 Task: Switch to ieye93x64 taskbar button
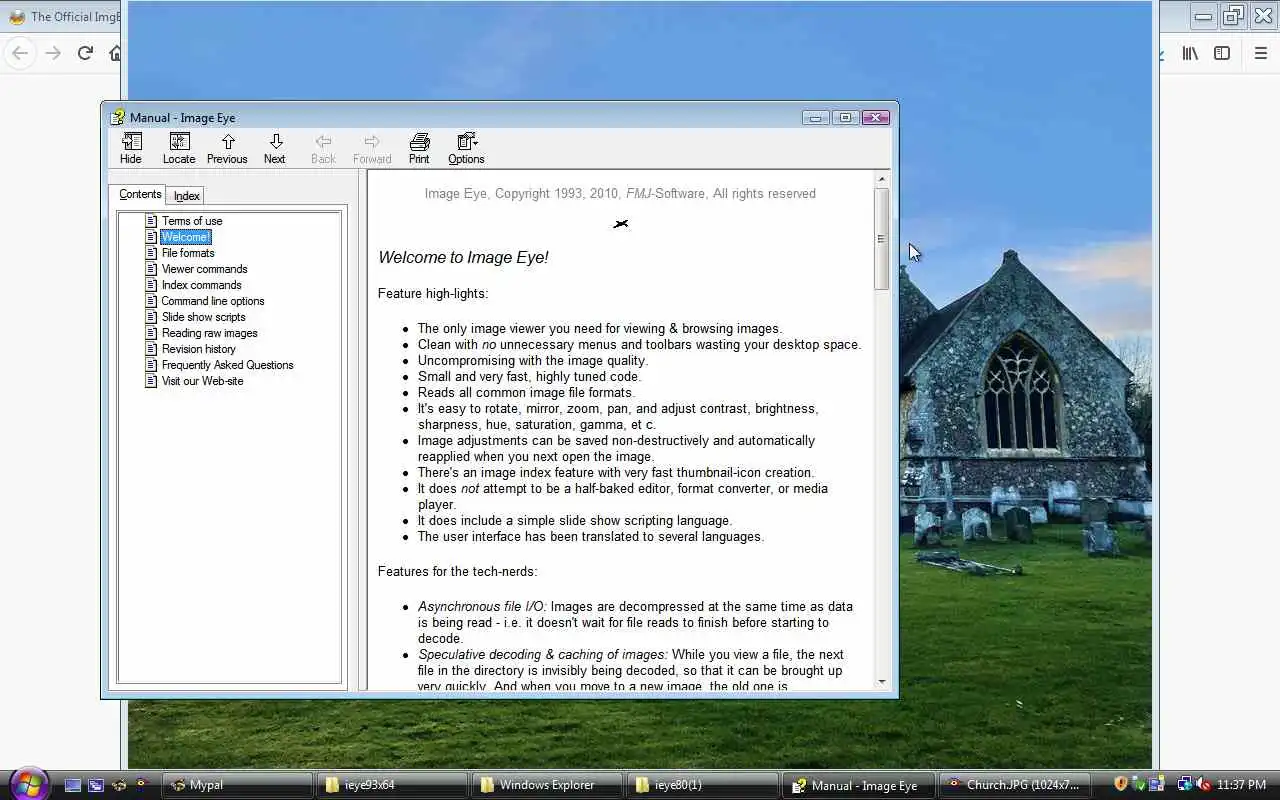[393, 785]
